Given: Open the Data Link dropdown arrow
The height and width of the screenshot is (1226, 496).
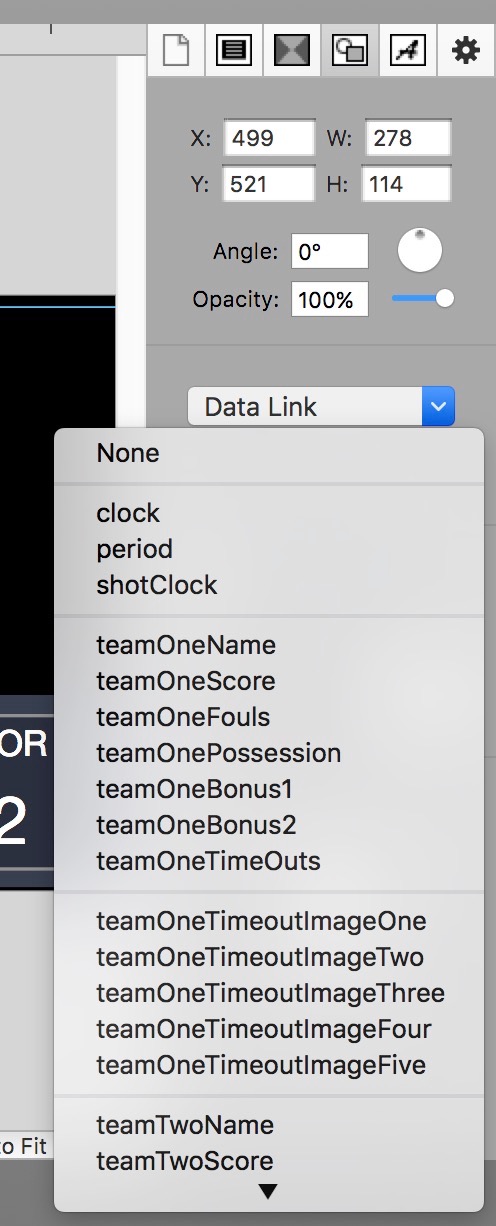Looking at the screenshot, I should coord(439,407).
